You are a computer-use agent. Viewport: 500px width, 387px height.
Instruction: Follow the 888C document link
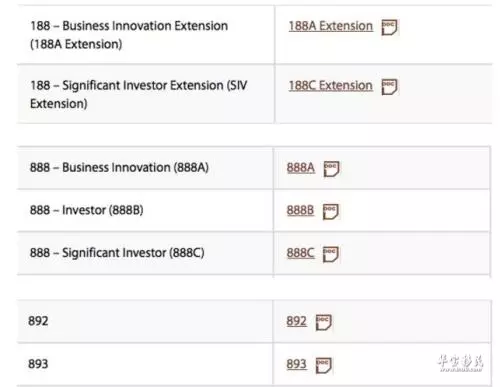click(300, 253)
